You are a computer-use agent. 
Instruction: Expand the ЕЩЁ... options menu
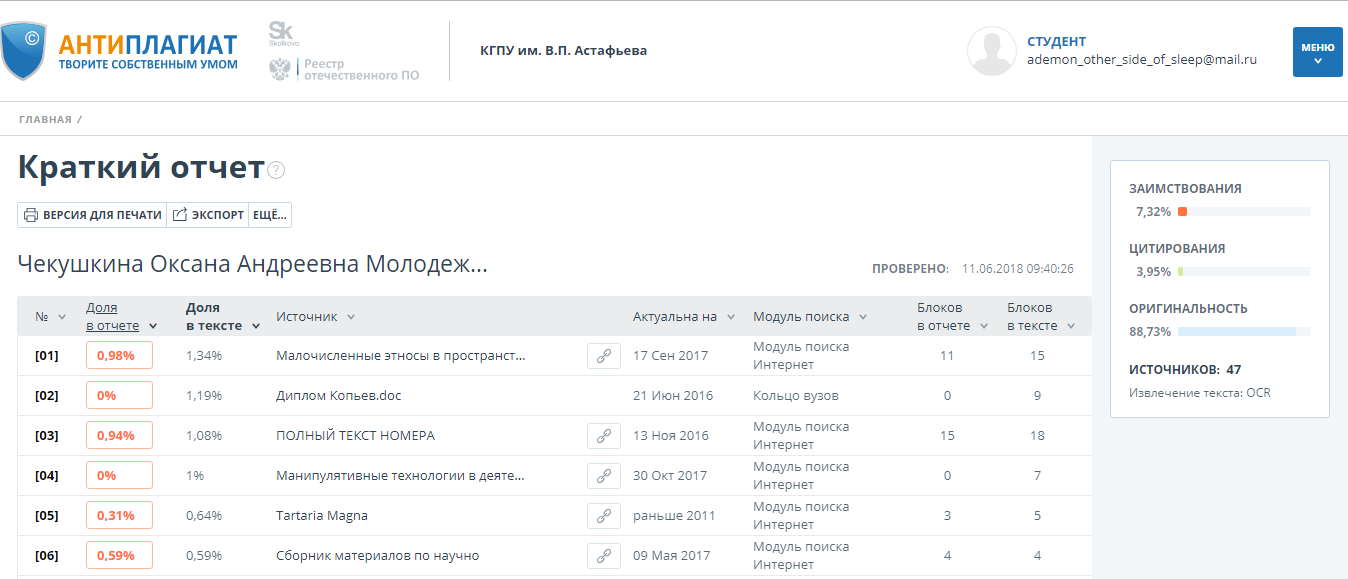[269, 215]
